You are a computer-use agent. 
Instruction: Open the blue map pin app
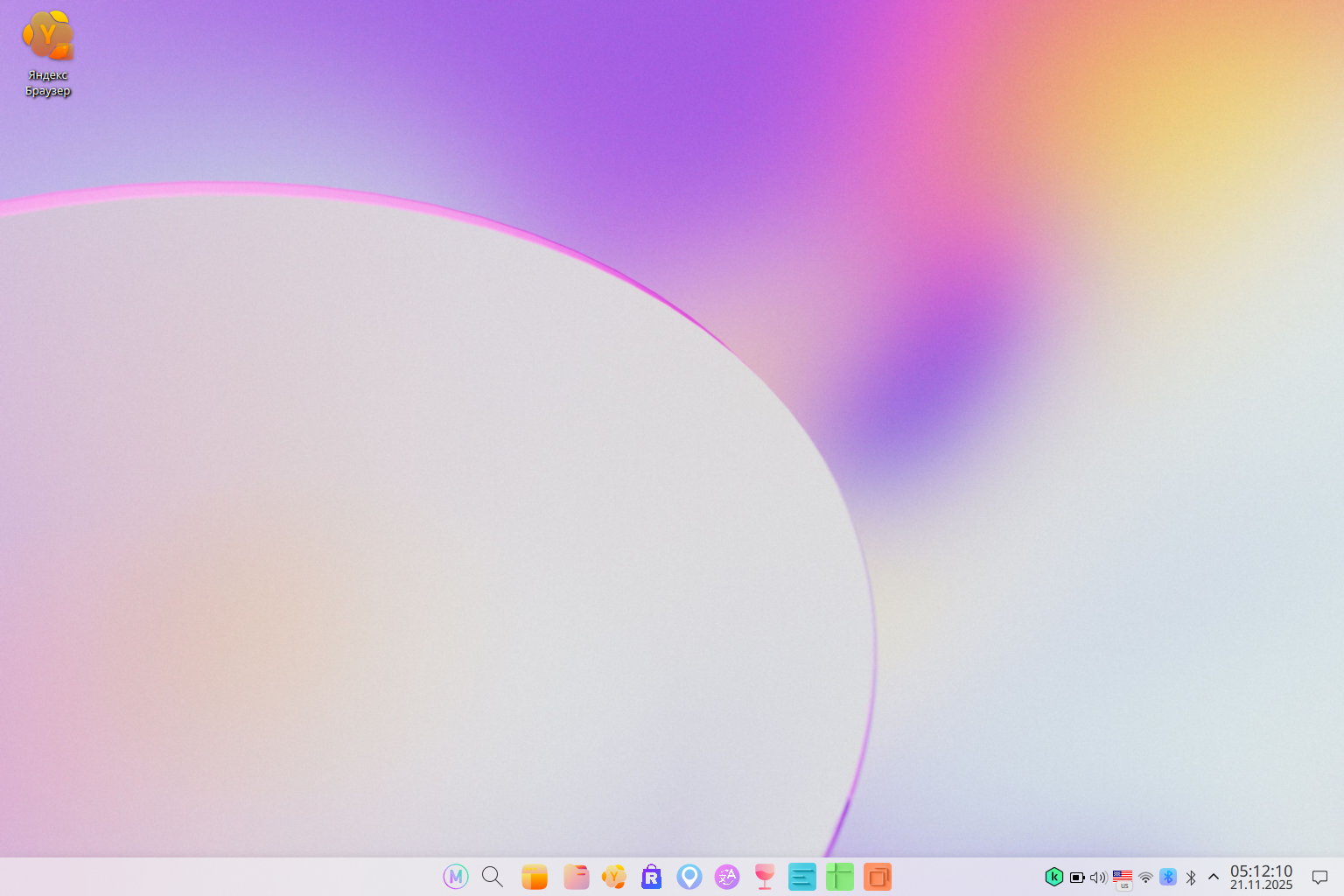click(689, 876)
